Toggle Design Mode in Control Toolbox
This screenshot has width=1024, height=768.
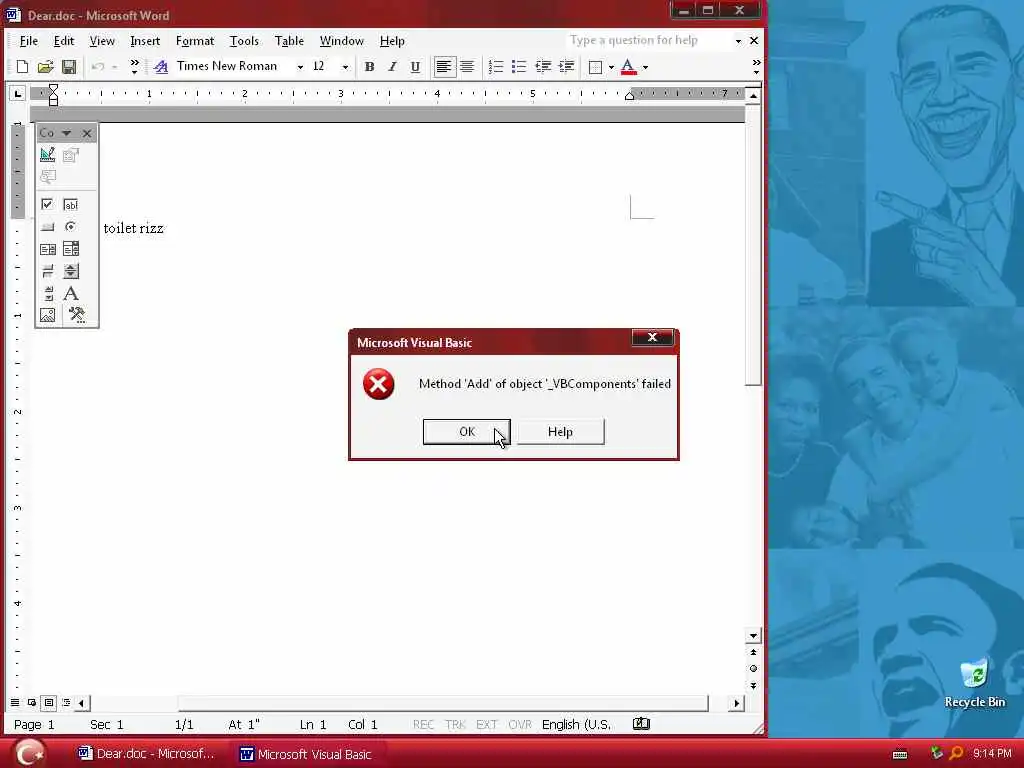coord(48,155)
